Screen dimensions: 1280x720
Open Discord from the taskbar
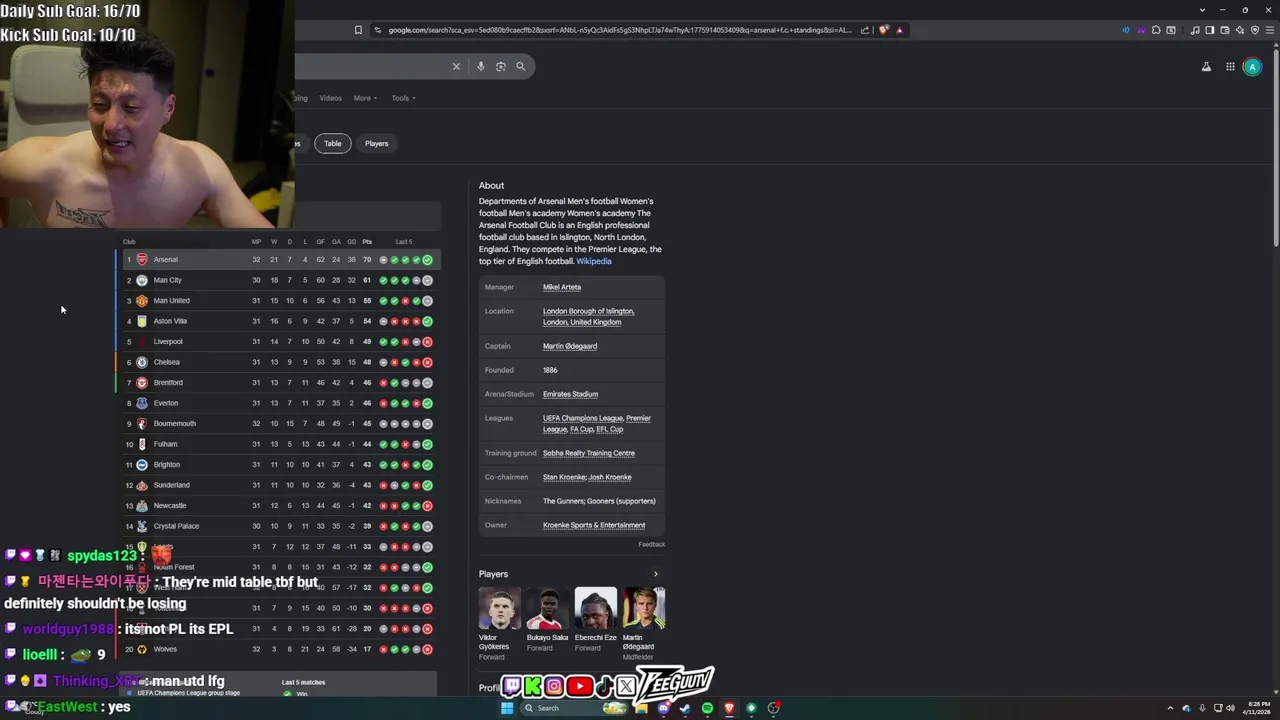663,708
